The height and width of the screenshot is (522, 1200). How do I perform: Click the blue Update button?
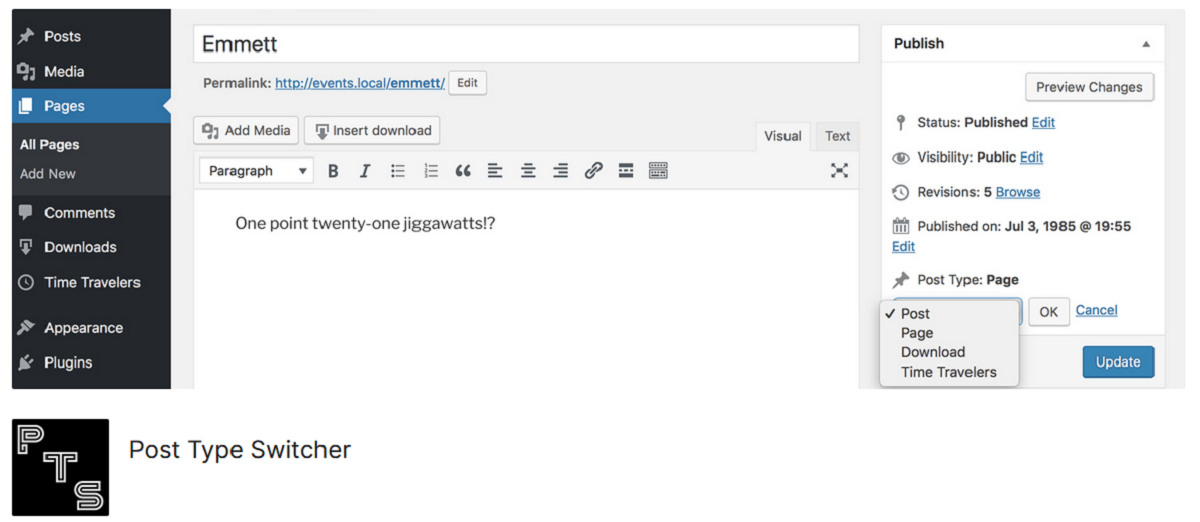point(1117,362)
